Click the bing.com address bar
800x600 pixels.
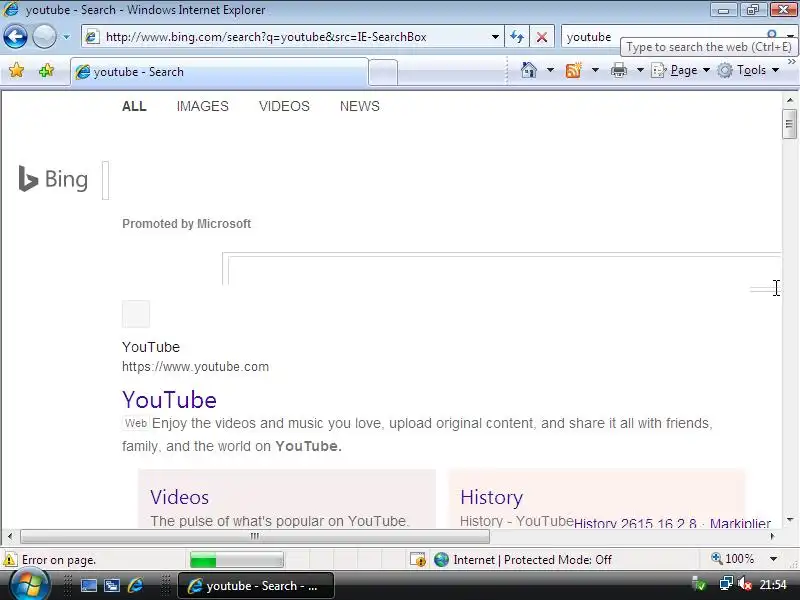pos(291,37)
